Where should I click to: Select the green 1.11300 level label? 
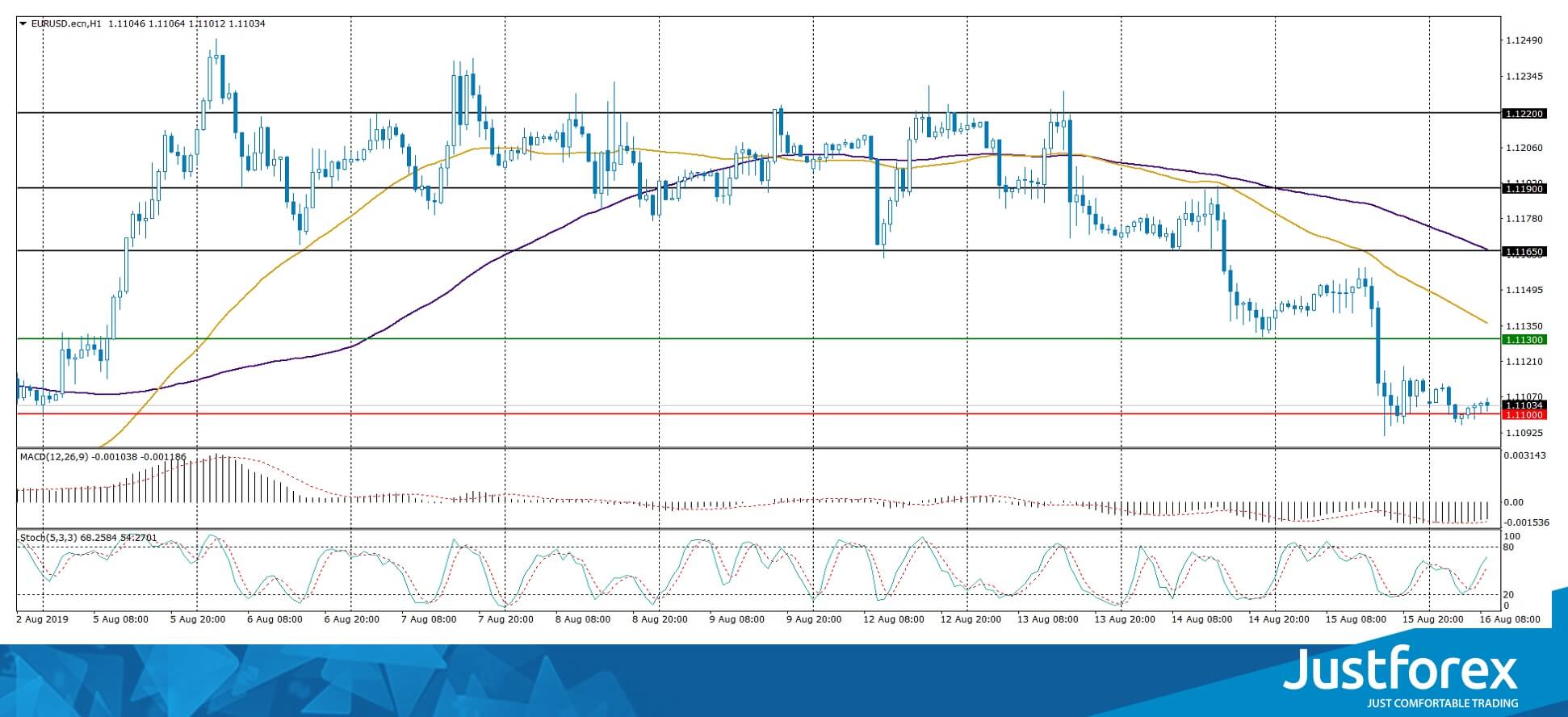(x=1524, y=340)
